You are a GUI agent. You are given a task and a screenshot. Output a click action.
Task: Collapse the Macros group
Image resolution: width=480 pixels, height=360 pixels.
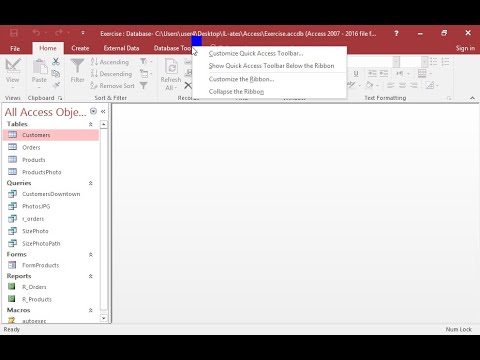coord(90,310)
